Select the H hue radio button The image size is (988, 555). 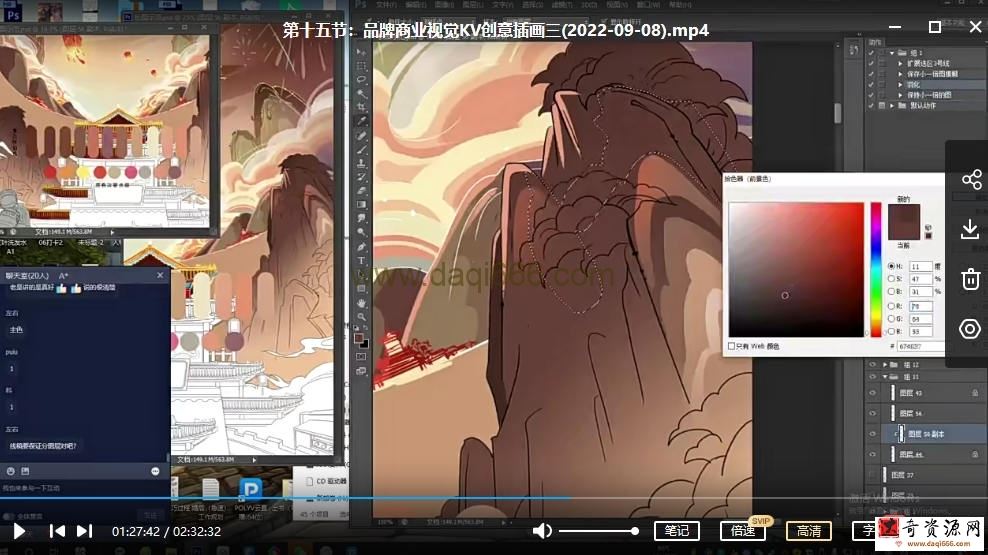tap(891, 266)
